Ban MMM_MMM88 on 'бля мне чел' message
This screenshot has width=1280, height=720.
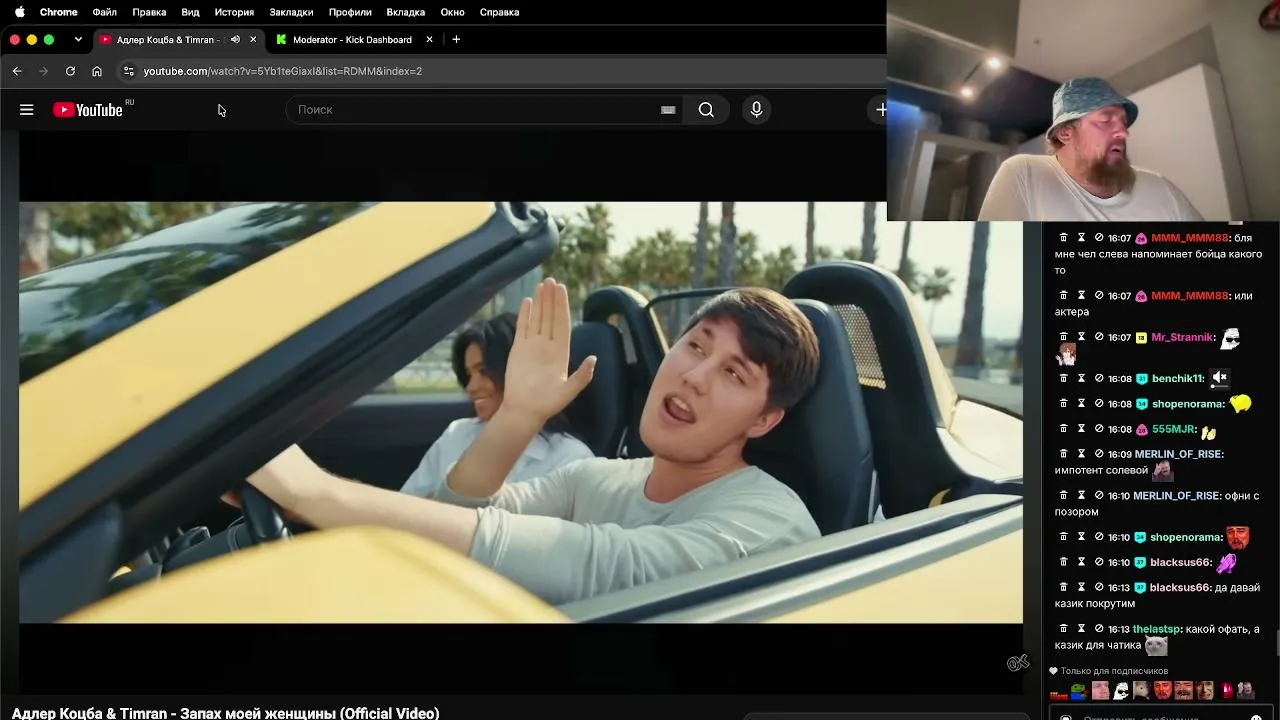click(1099, 238)
